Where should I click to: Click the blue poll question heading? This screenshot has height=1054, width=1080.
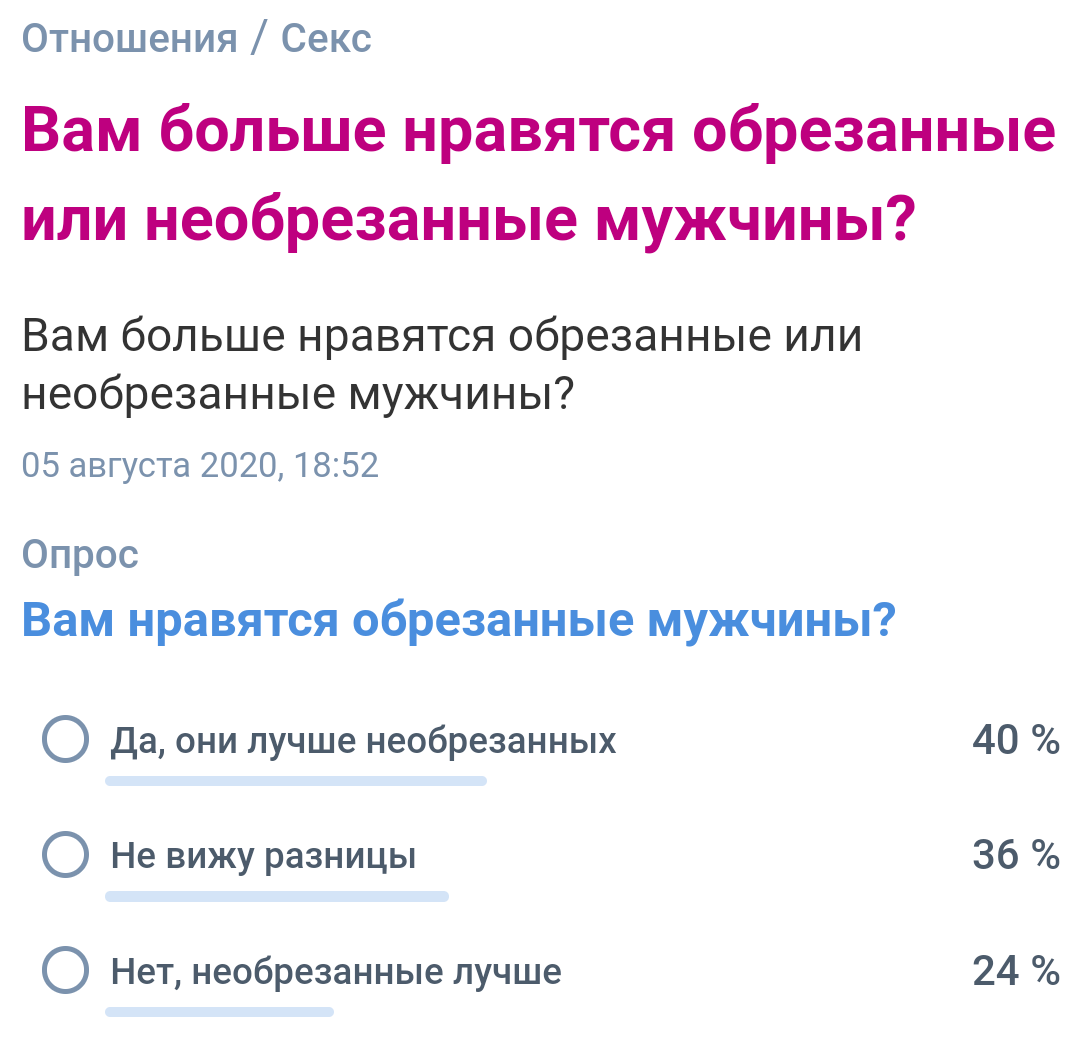459,620
